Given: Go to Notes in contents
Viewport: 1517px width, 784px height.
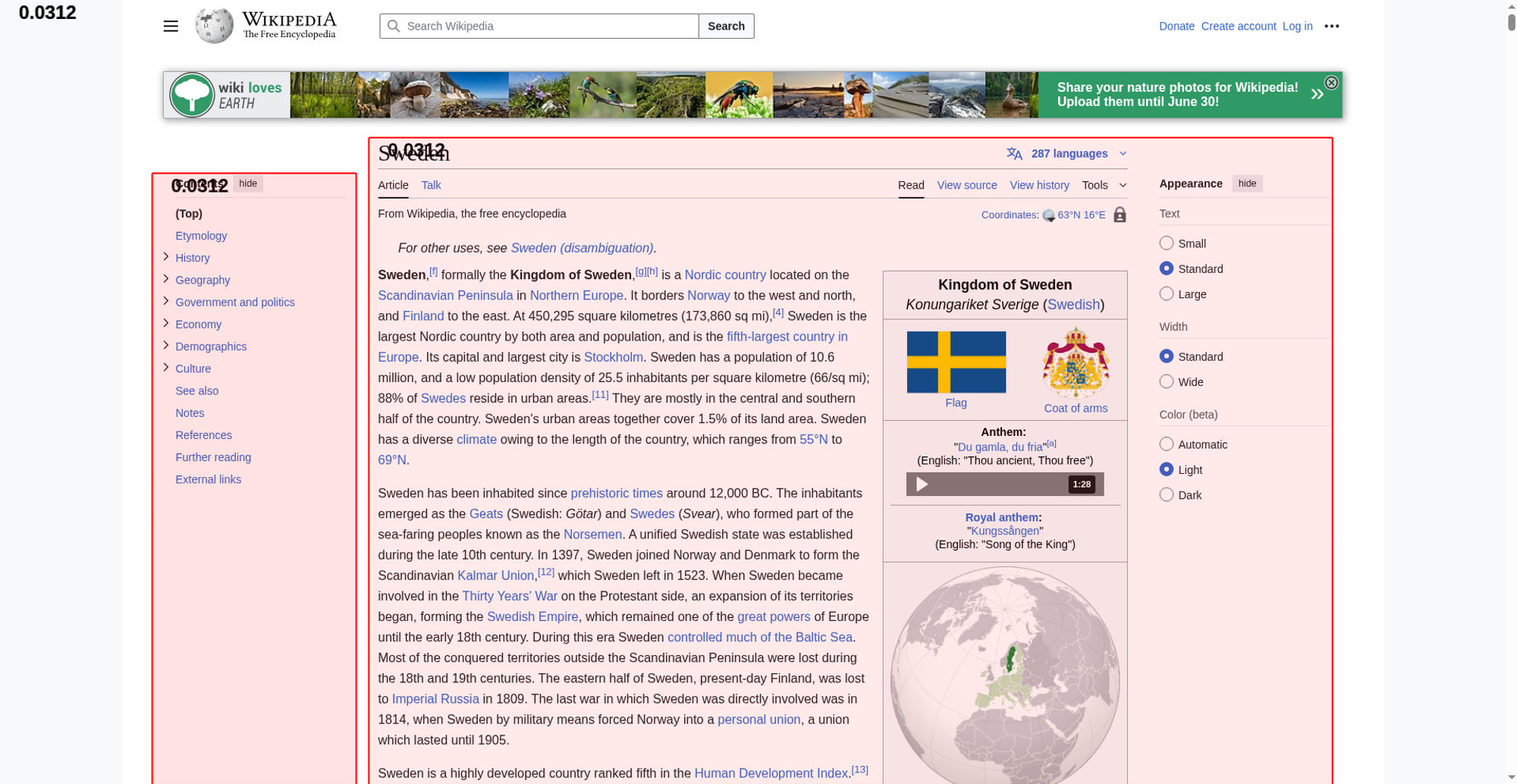Looking at the screenshot, I should 190,412.
